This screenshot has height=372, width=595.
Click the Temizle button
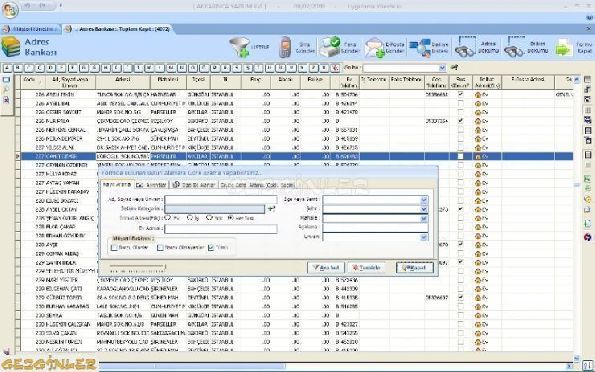click(x=366, y=267)
